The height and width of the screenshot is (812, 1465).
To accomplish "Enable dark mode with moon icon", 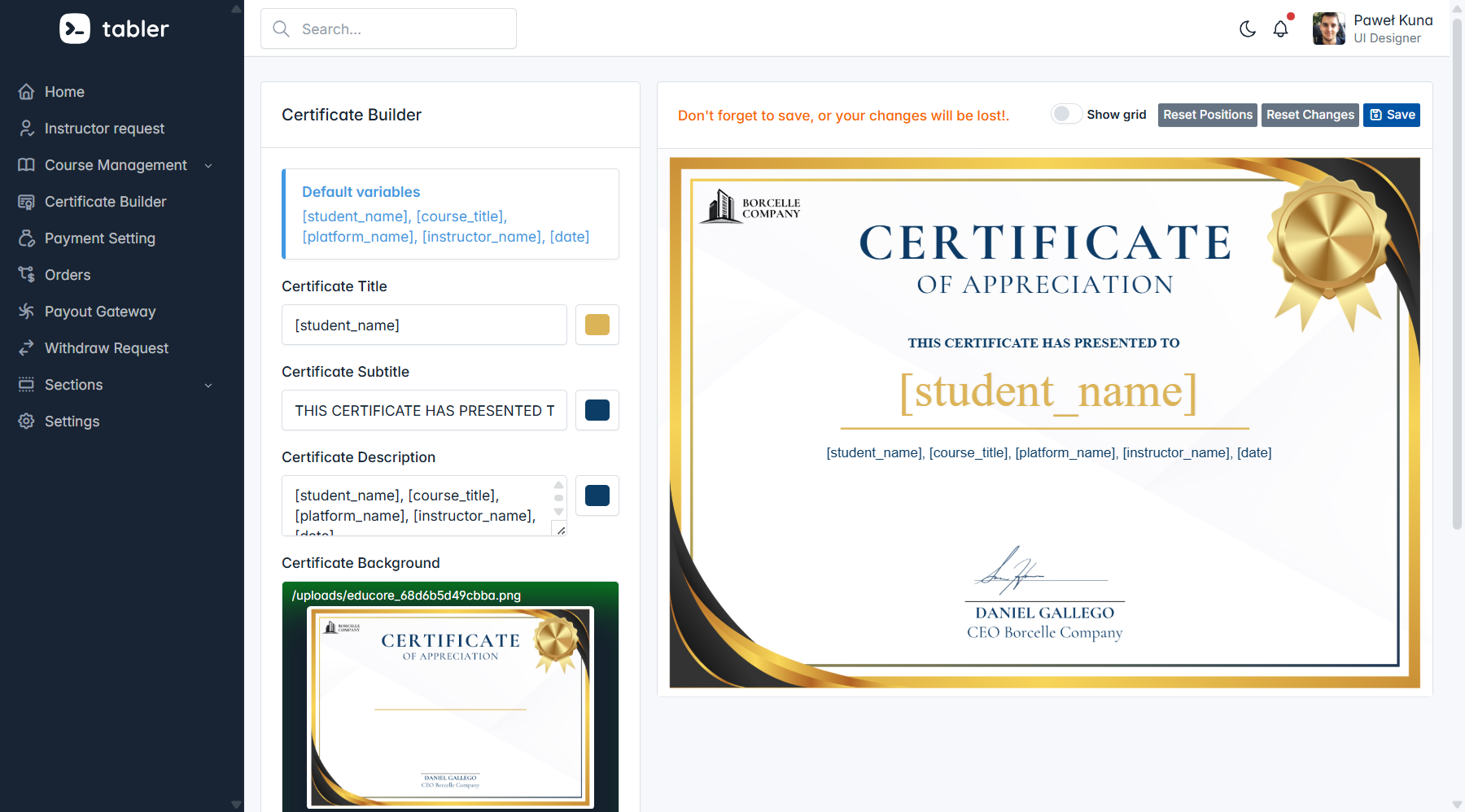I will pos(1247,29).
